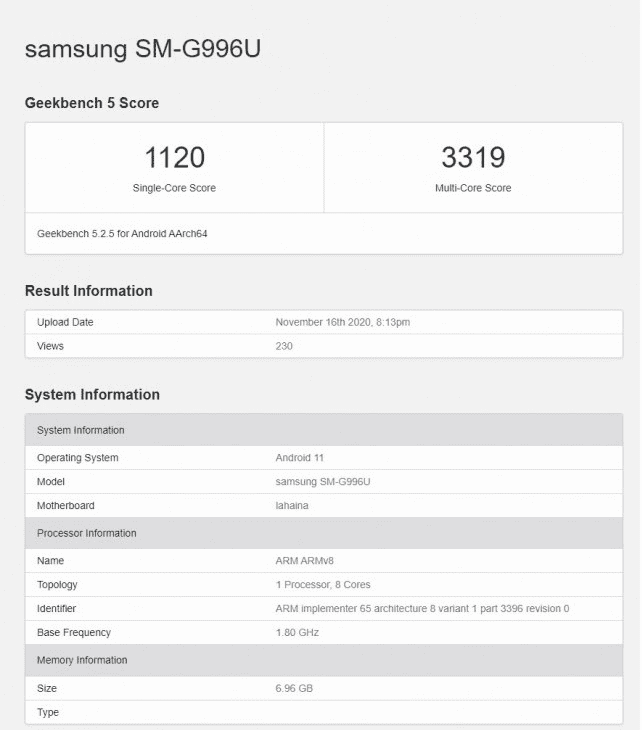Image resolution: width=642 pixels, height=730 pixels.
Task: Select the 3319 multi-core score value
Action: click(473, 157)
